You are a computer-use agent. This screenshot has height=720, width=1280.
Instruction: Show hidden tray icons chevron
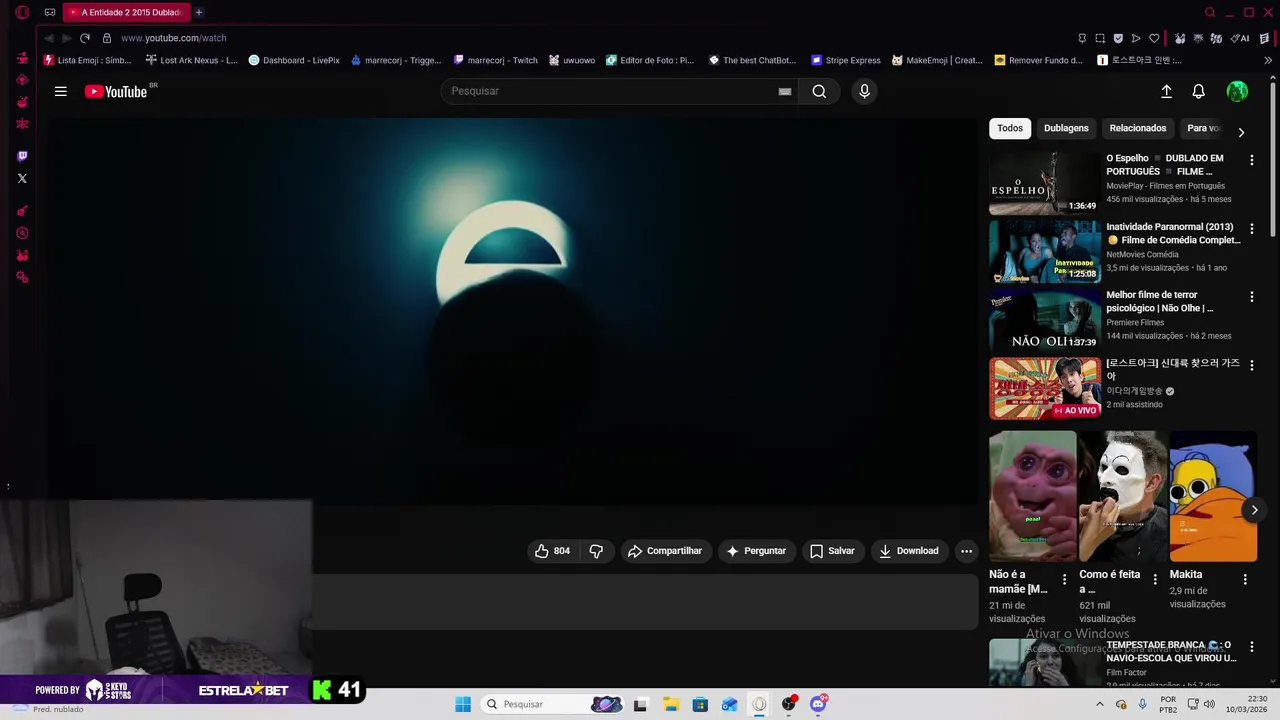click(x=1100, y=704)
